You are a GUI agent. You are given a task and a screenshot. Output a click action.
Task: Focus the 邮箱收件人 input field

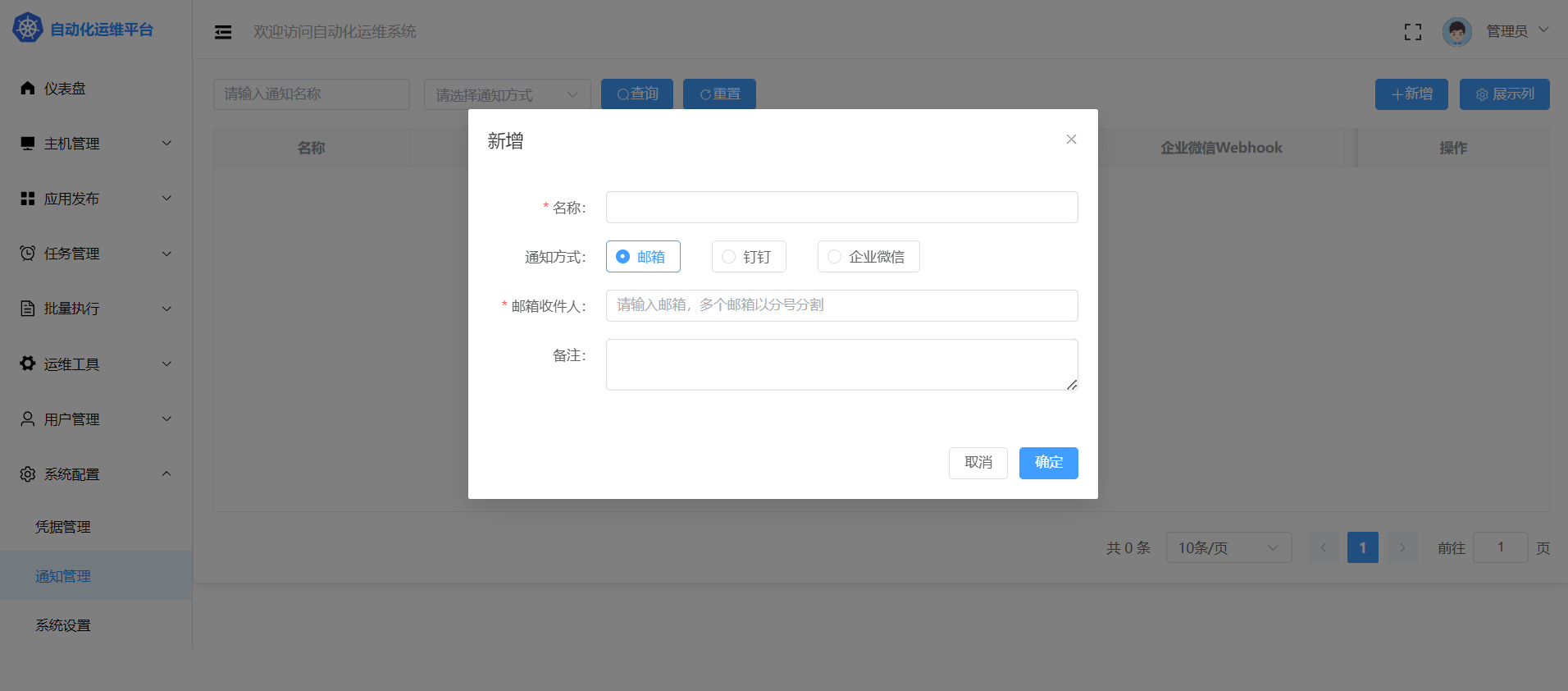(841, 305)
